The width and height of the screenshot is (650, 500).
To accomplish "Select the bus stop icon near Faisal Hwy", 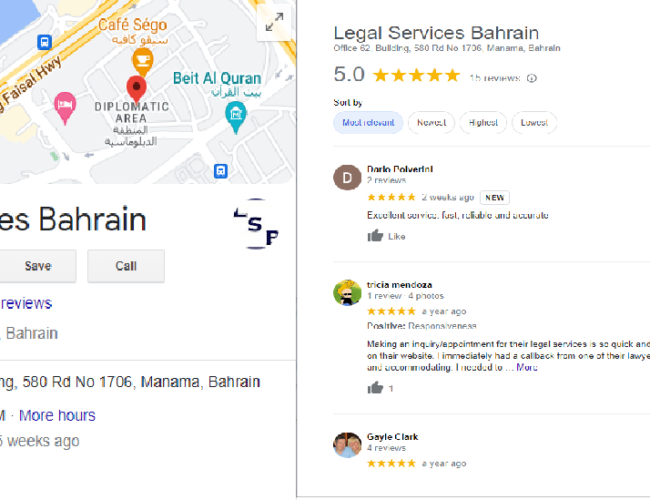I will (x=44, y=42).
